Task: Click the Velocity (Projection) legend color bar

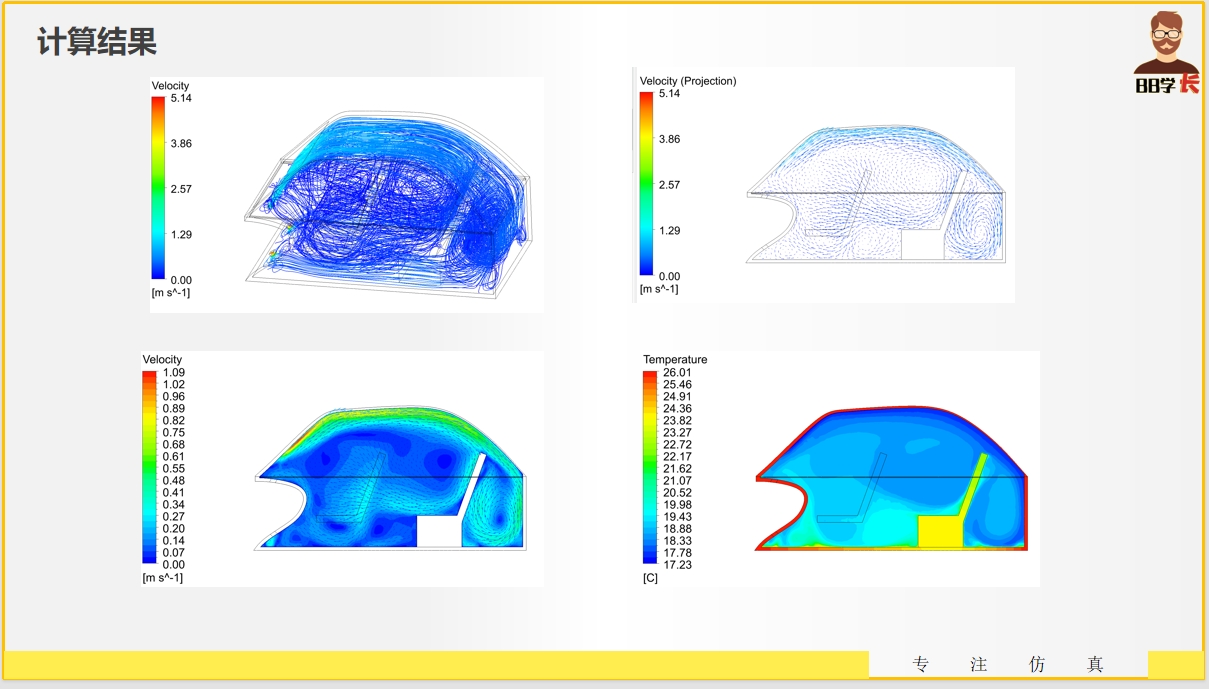Action: click(x=646, y=184)
